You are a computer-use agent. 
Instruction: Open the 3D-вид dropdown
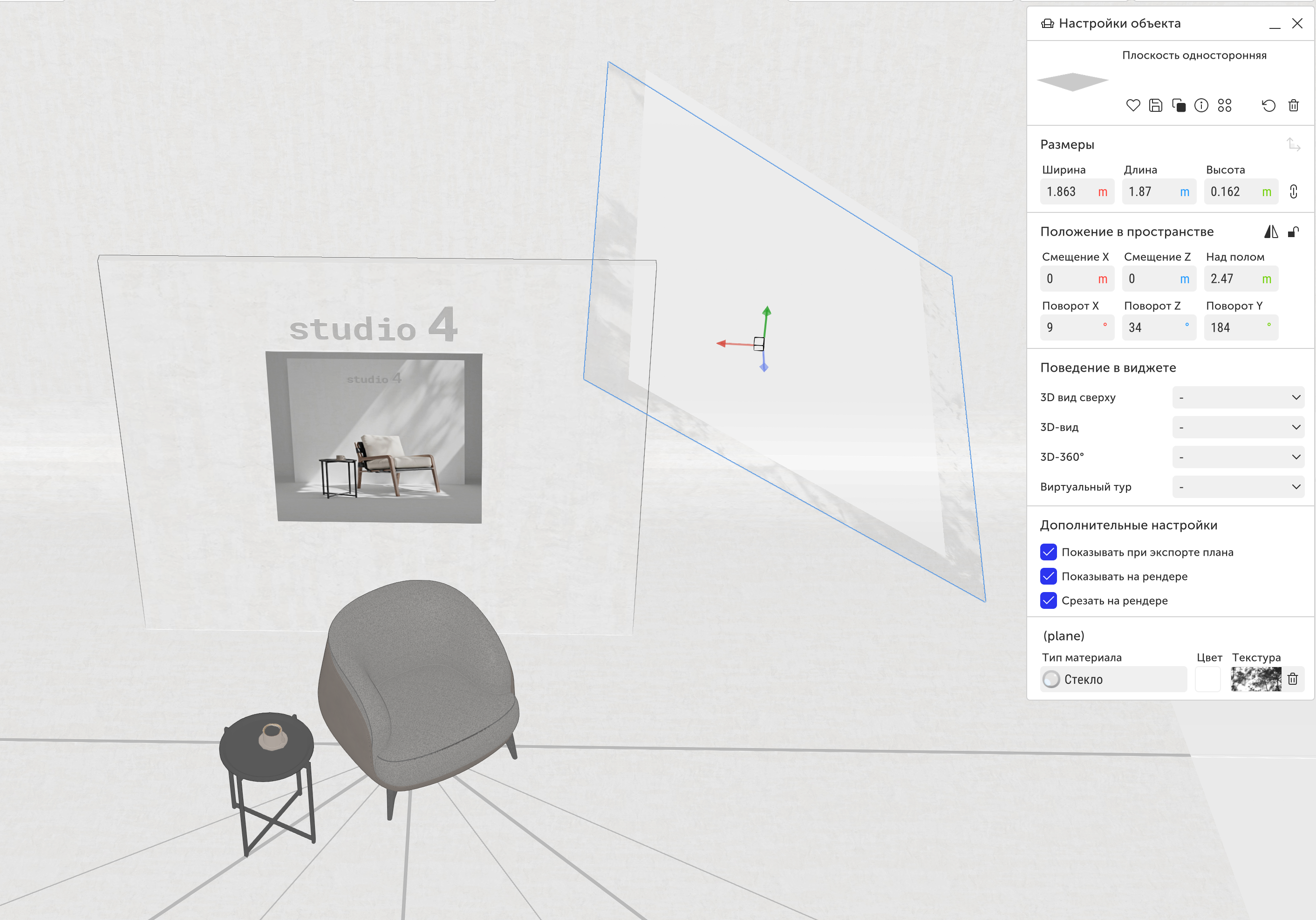[x=1238, y=427]
